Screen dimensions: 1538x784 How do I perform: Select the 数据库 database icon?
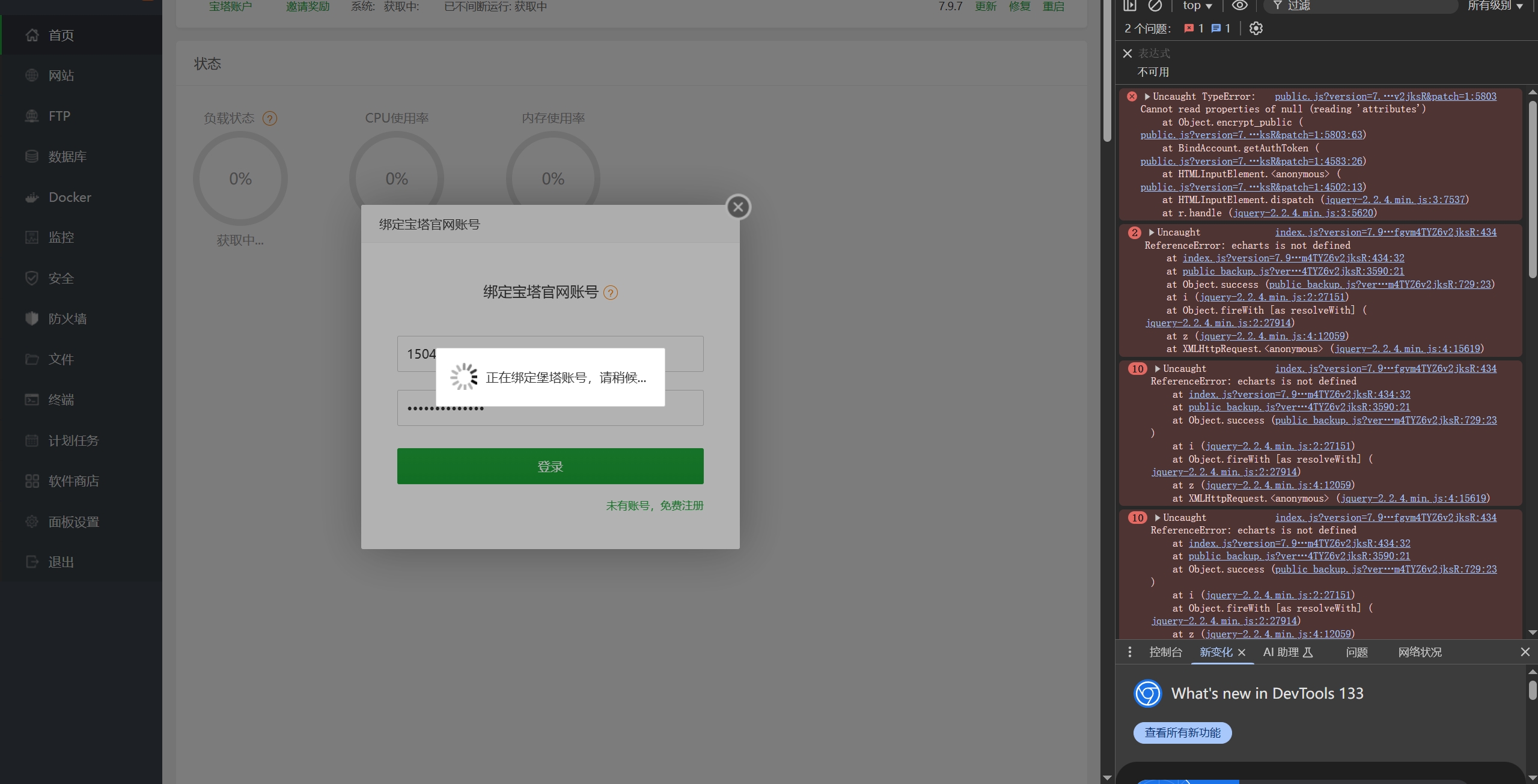[32, 156]
